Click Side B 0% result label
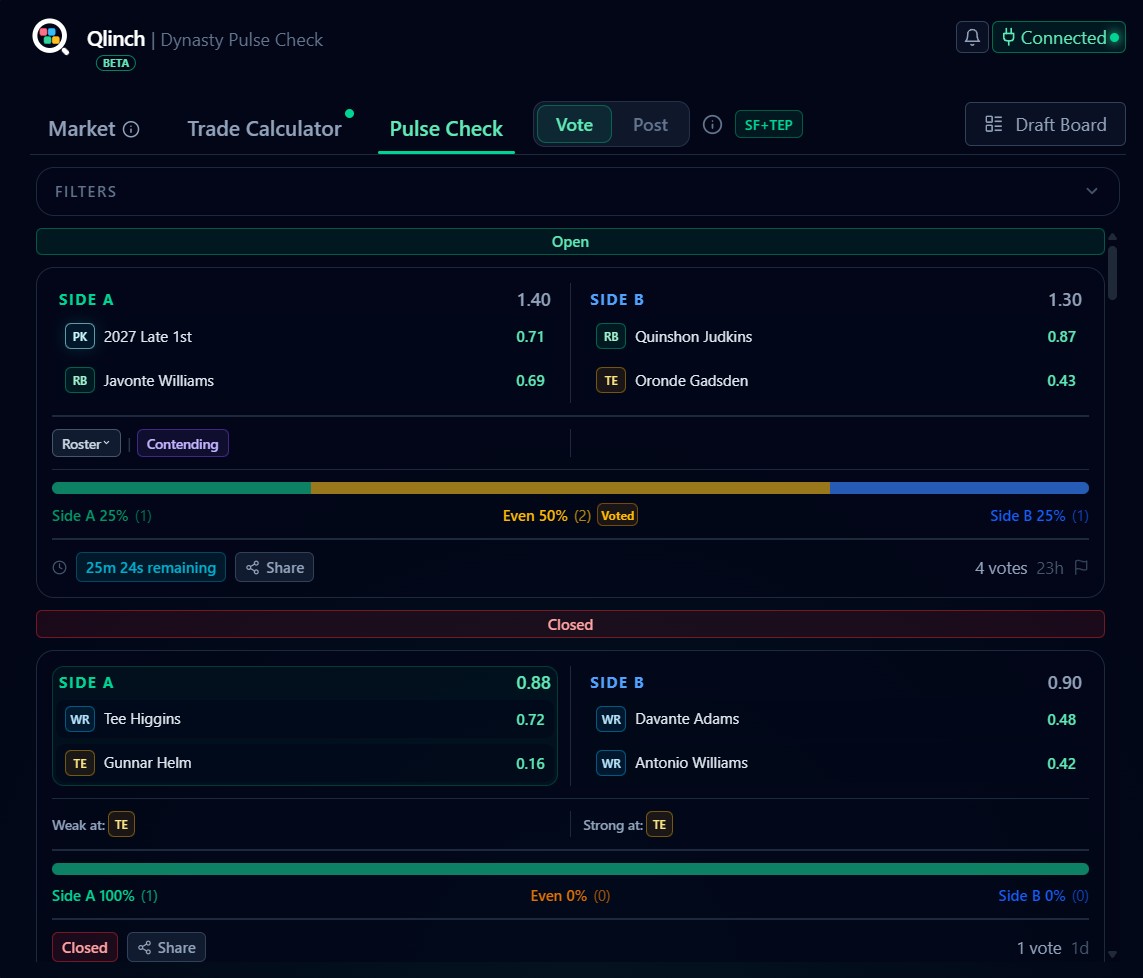The image size is (1143, 978). click(1043, 896)
